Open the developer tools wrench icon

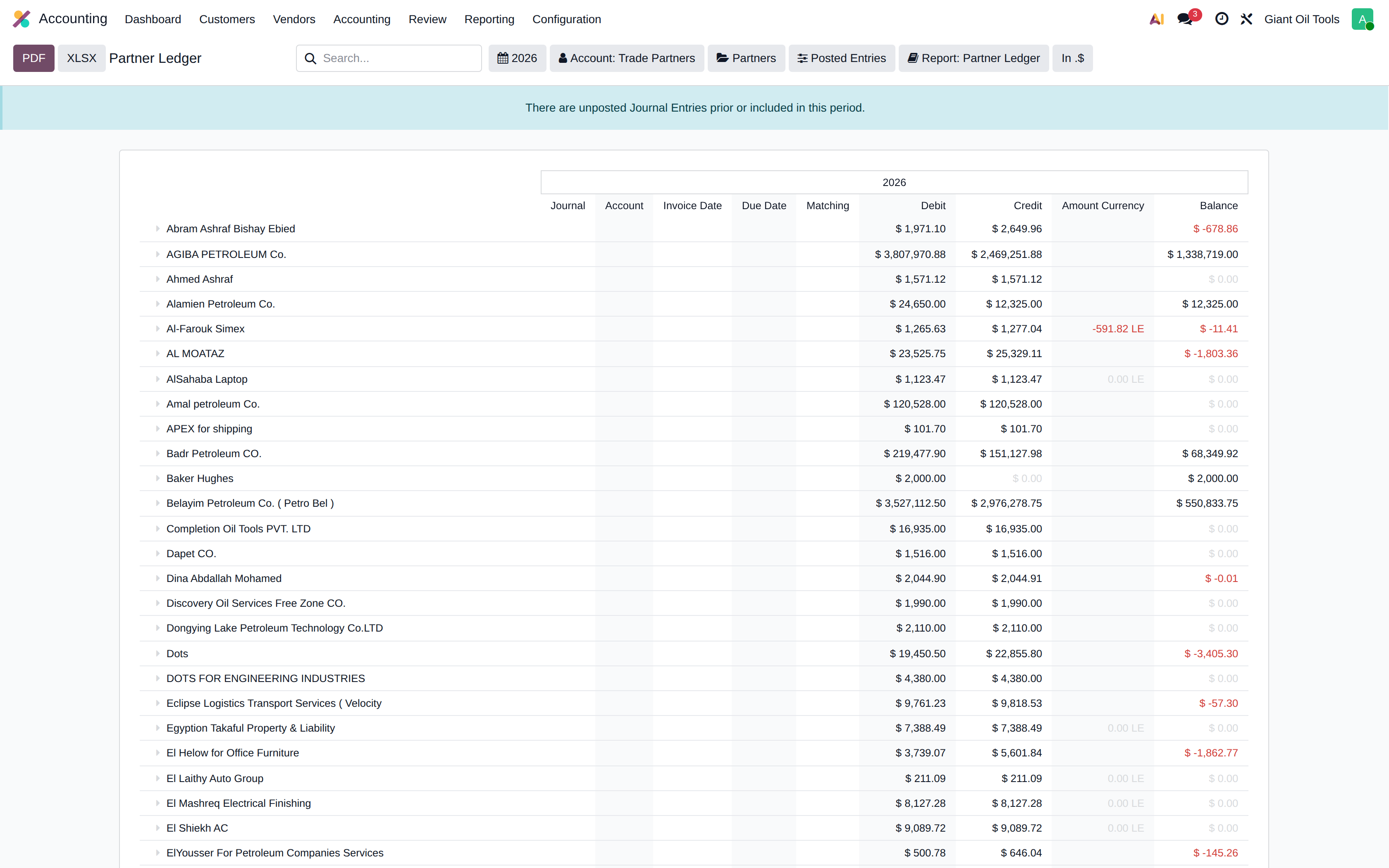pyautogui.click(x=1246, y=19)
